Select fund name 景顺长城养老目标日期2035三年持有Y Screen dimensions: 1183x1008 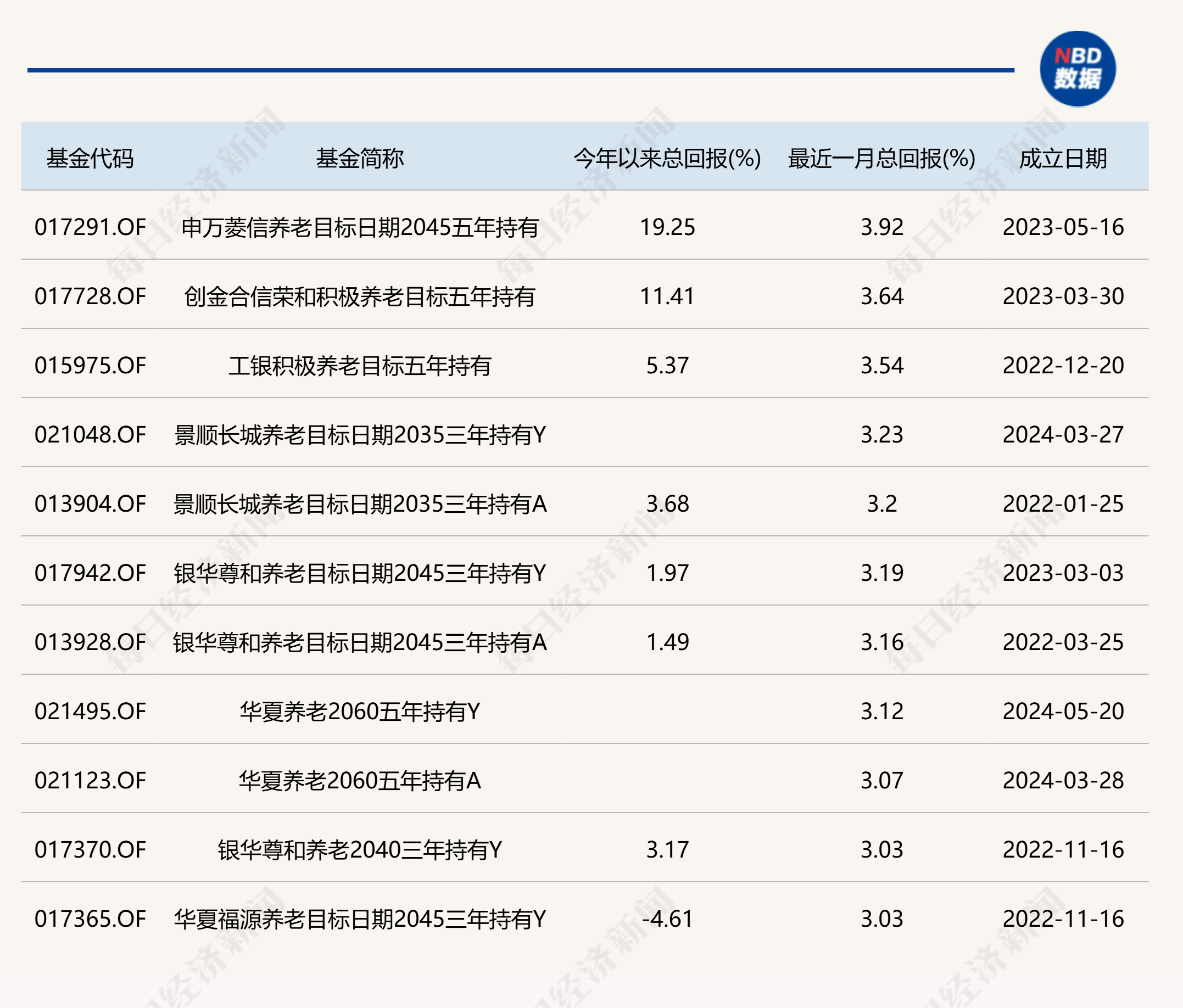(360, 434)
